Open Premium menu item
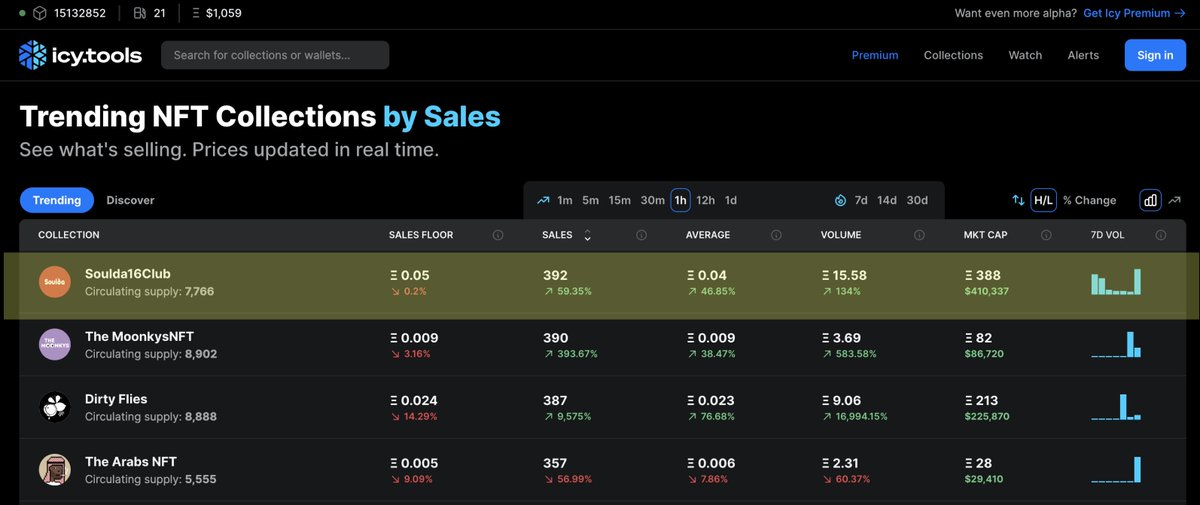Viewport: 1200px width, 505px height. [x=875, y=55]
